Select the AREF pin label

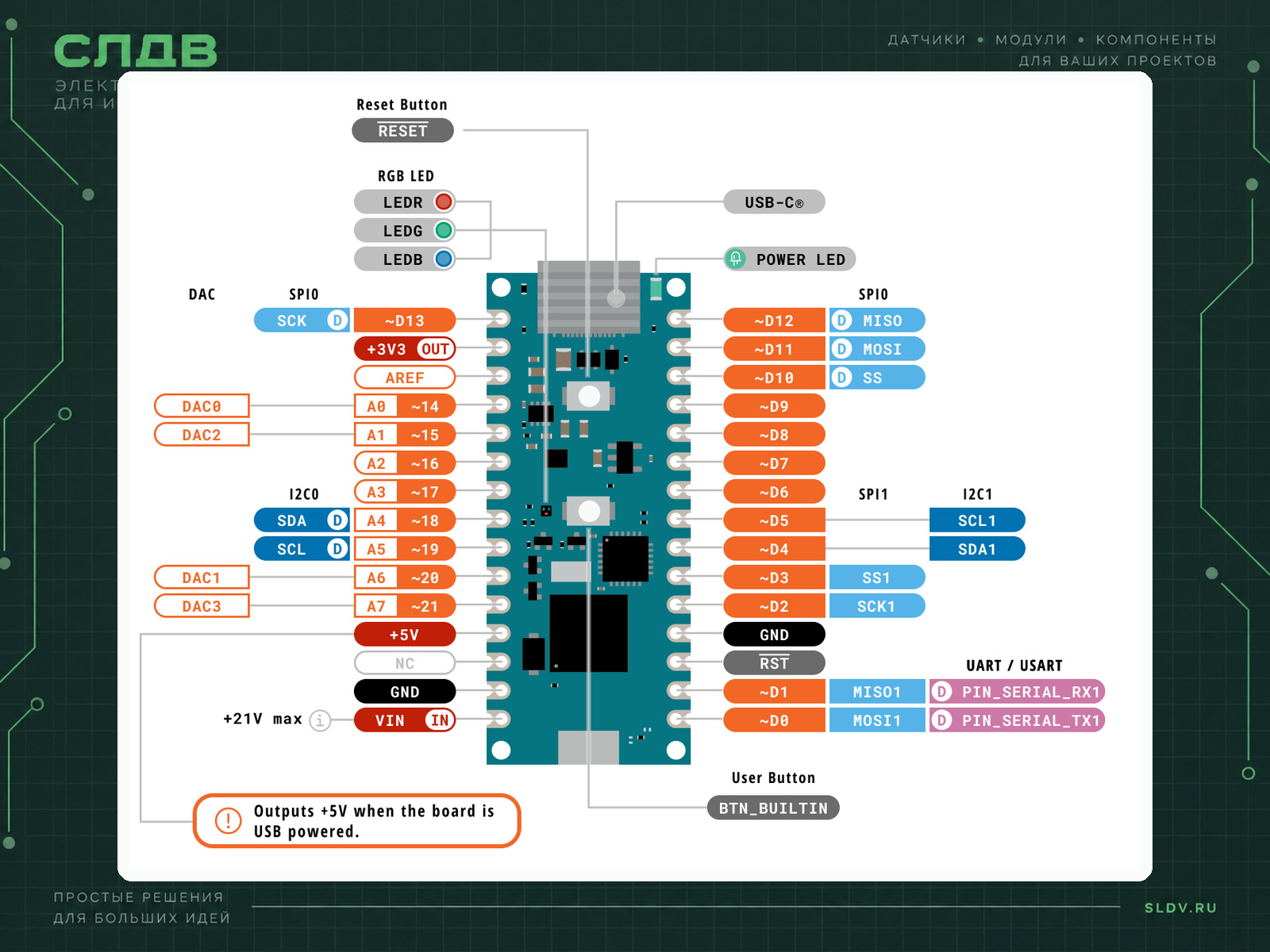point(405,378)
